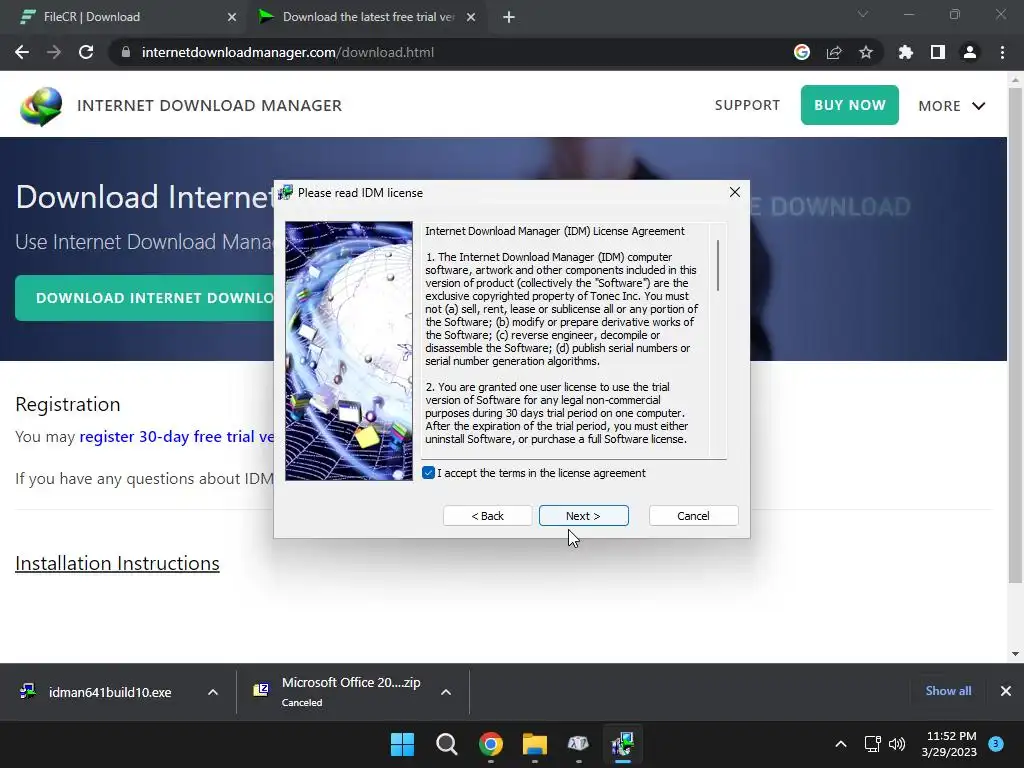
Task: Toggle Chrome side panel icon
Action: 938,52
